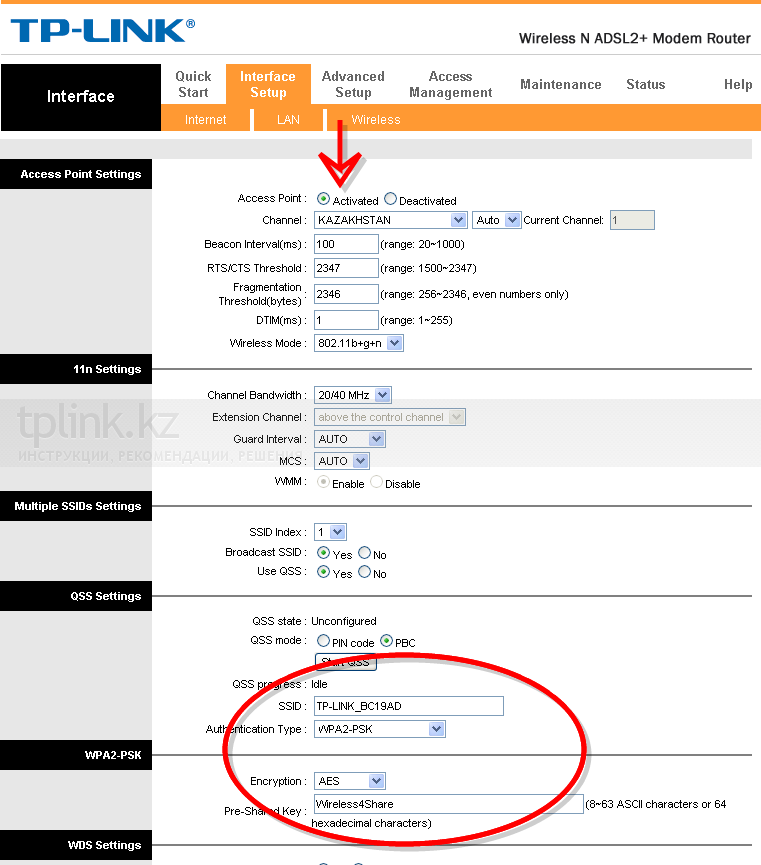Go to the LAN sub-tab

pos(288,120)
